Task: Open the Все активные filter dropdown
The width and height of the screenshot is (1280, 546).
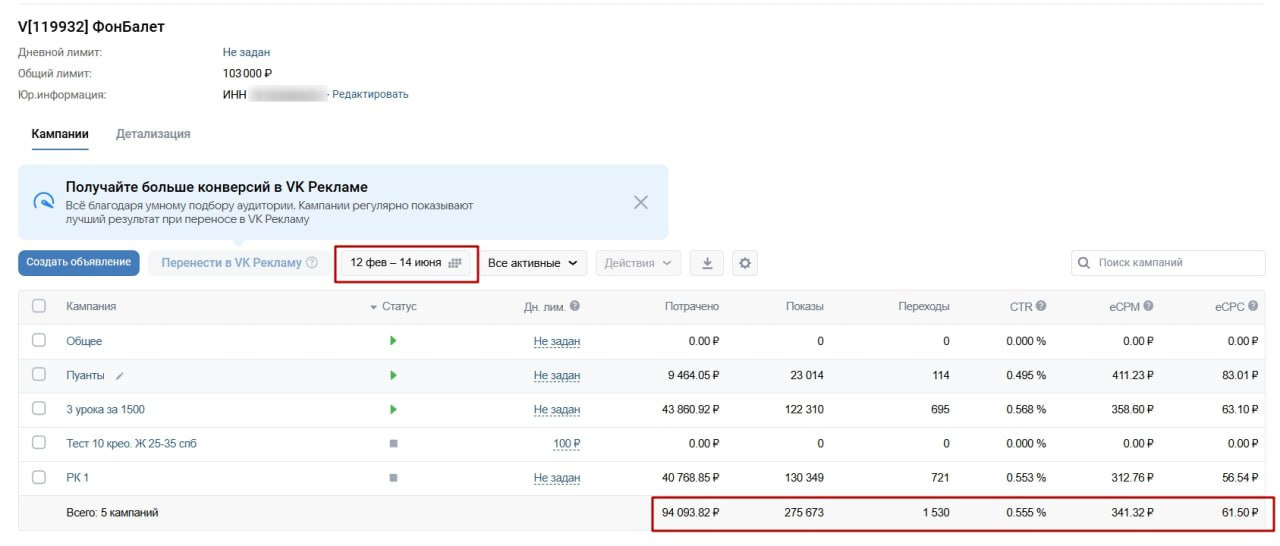Action: pos(533,263)
